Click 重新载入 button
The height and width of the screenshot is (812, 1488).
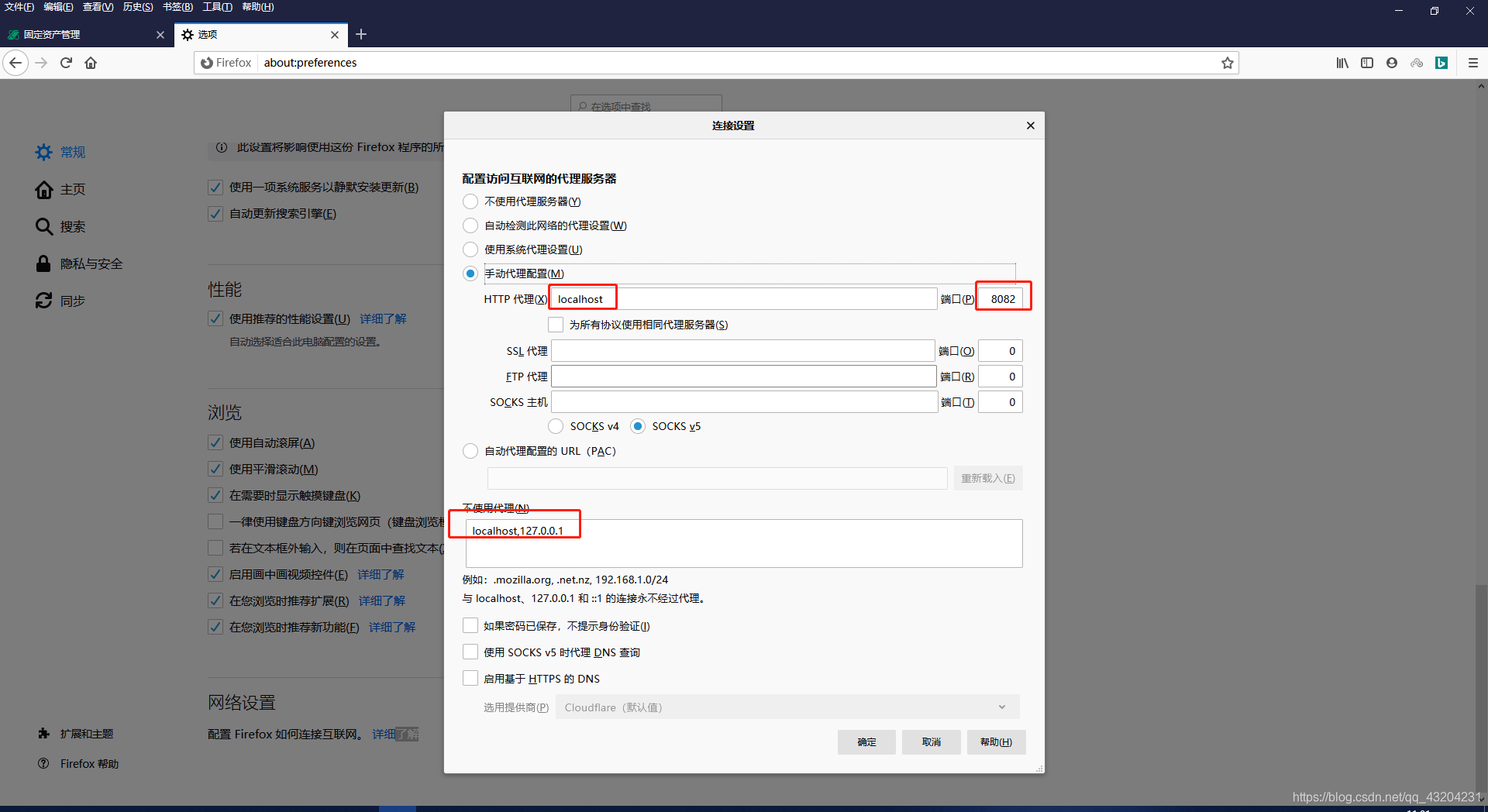(988, 479)
